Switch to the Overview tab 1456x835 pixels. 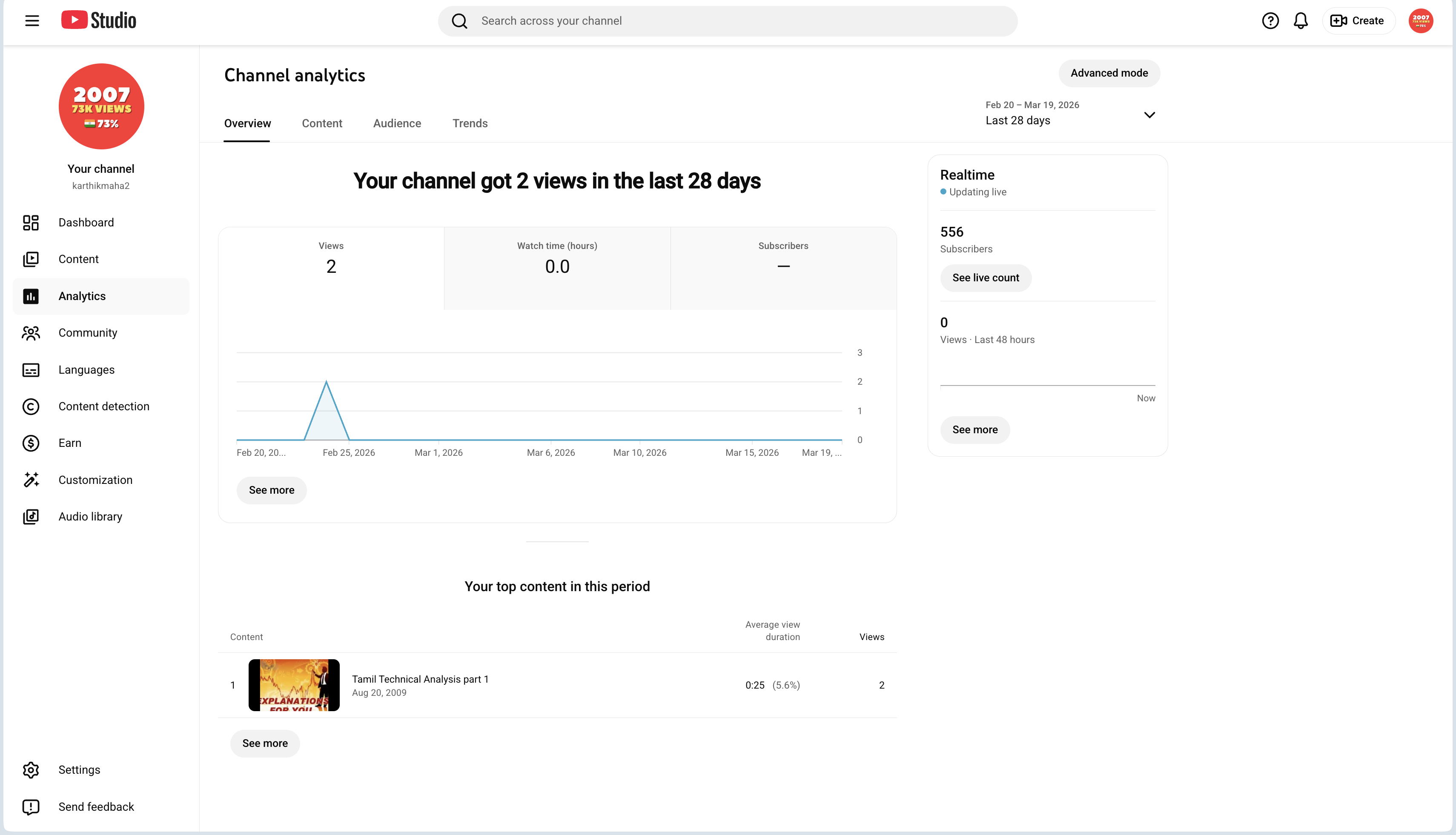[247, 123]
